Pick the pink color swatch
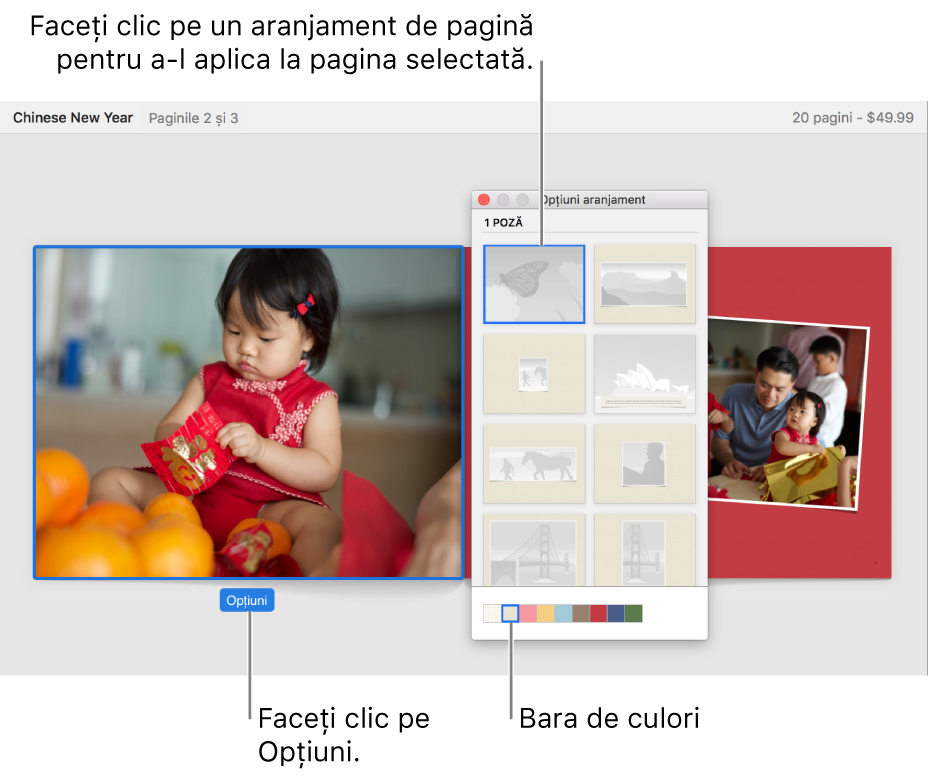This screenshot has width=928, height=779. pos(528,613)
